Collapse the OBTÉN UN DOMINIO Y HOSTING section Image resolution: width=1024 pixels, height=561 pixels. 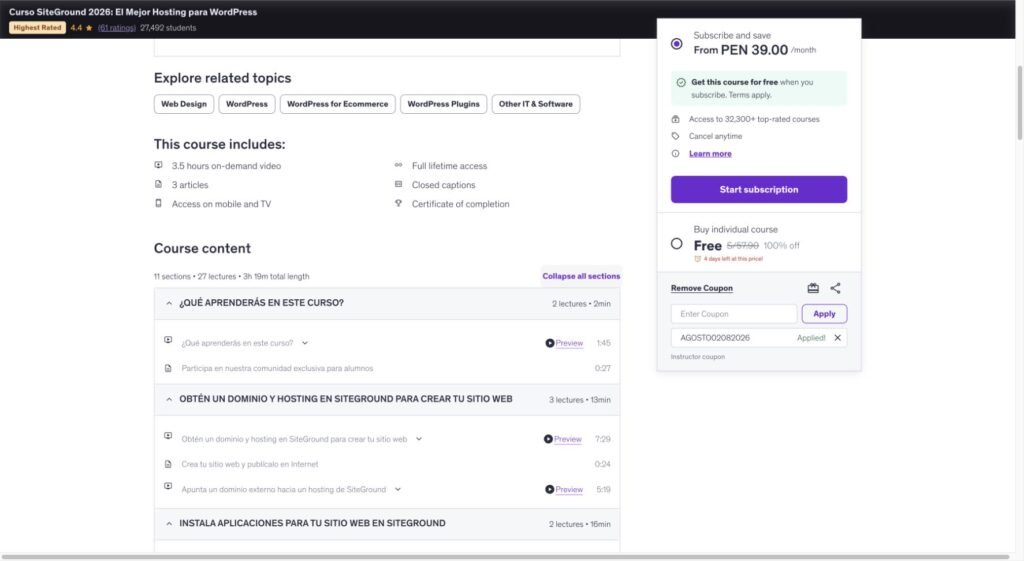387,399
